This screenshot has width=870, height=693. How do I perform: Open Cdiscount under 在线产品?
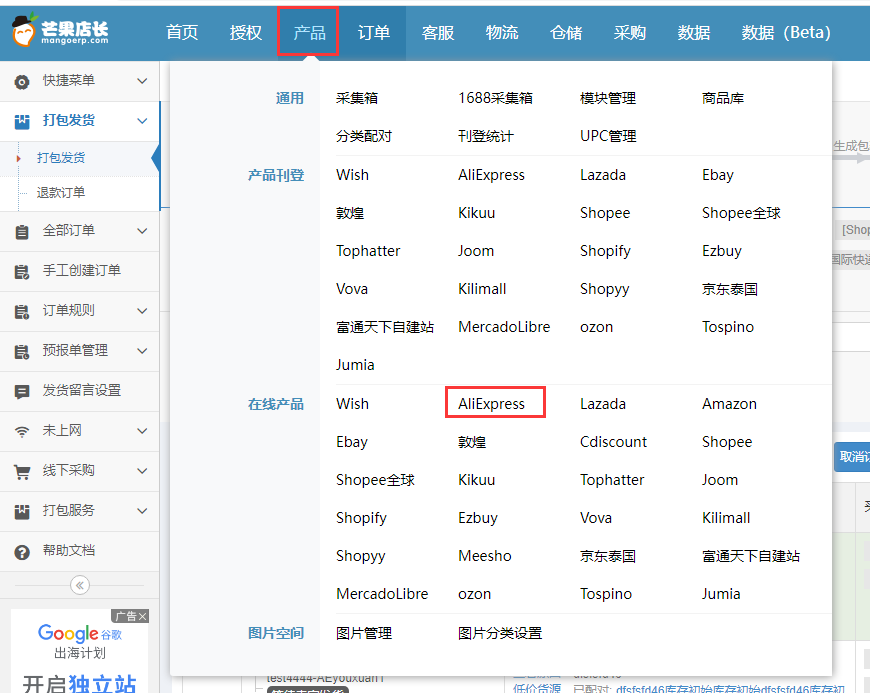614,442
